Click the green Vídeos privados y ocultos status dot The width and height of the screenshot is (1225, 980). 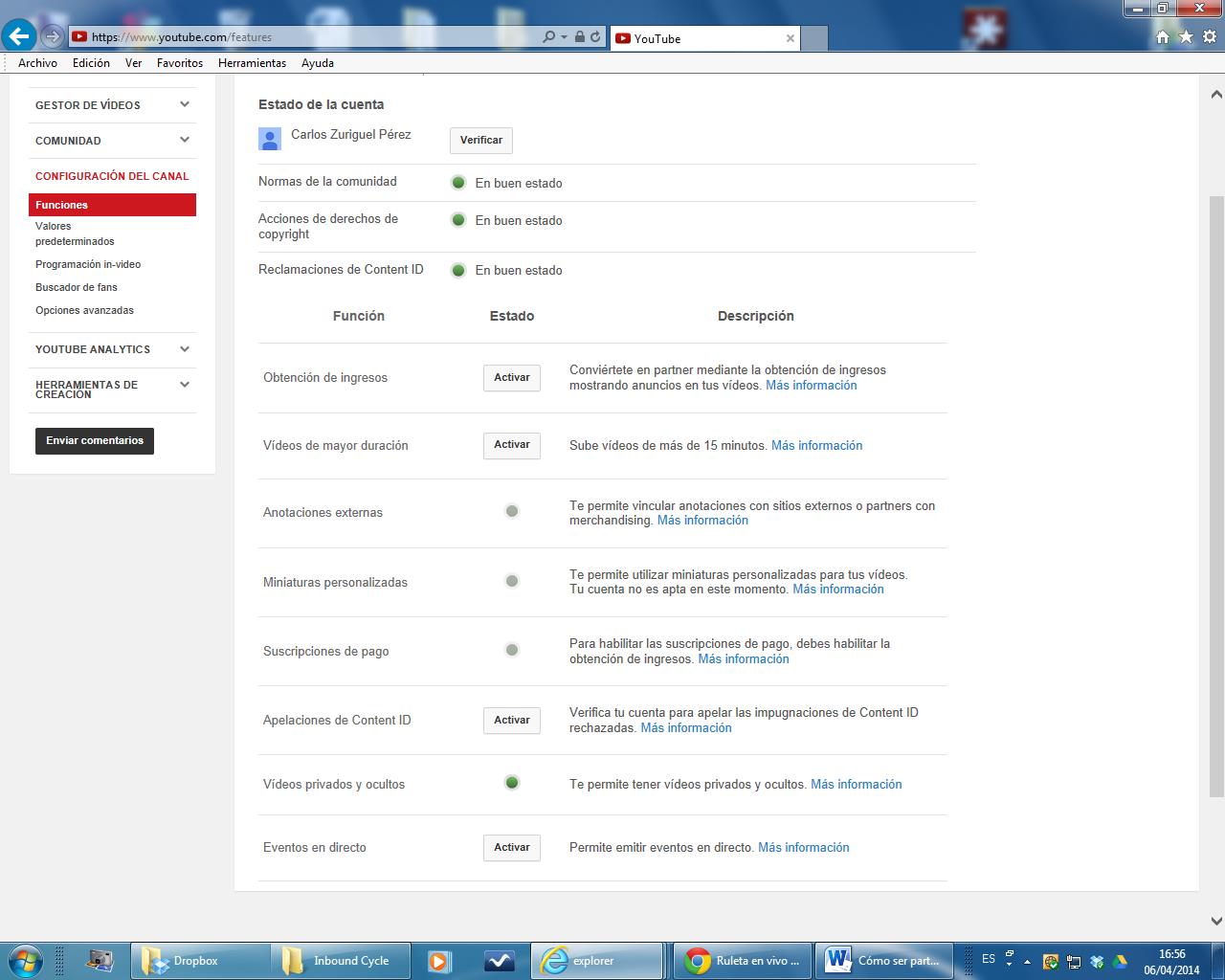(x=512, y=783)
